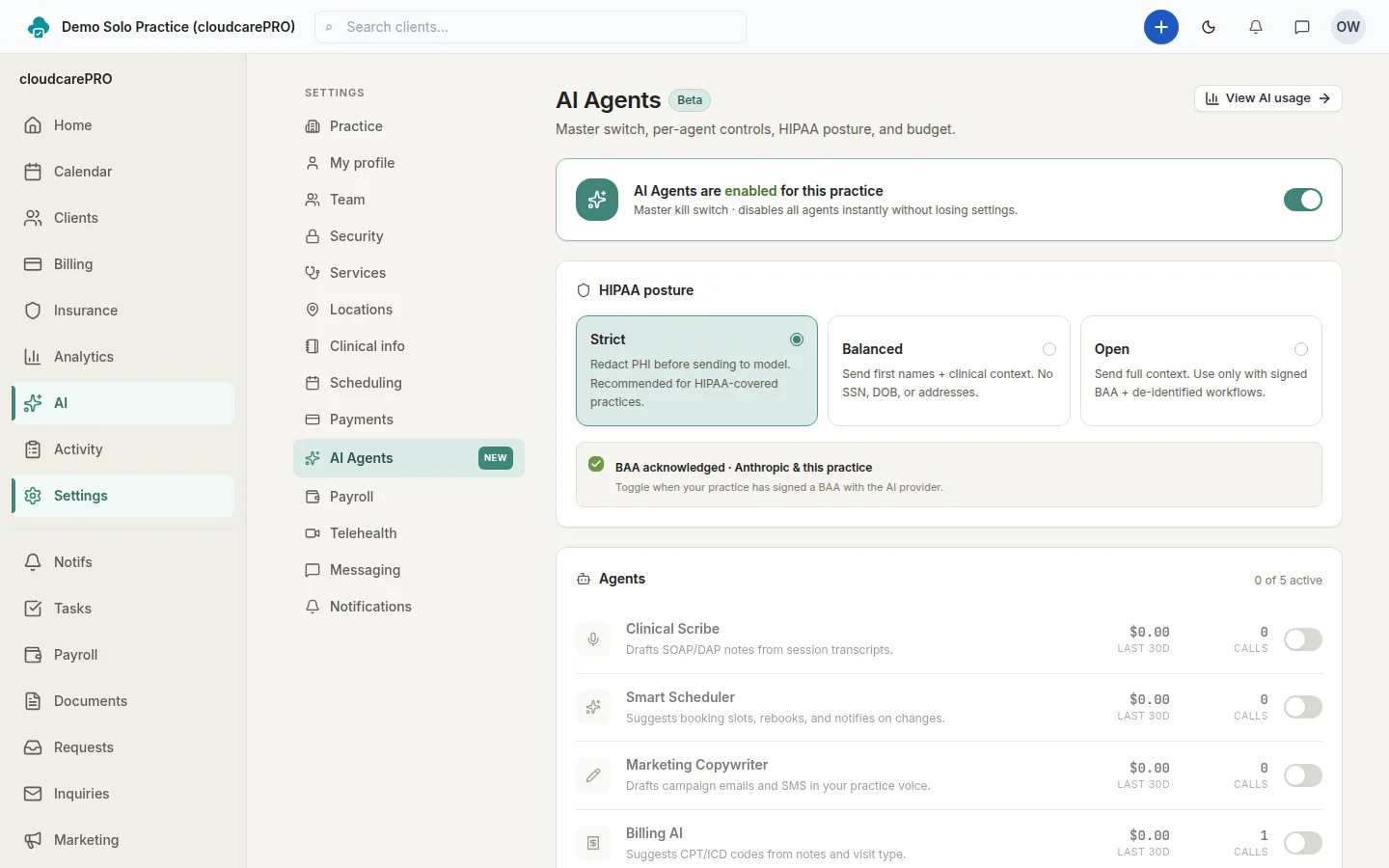Open Payroll settings section

[409, 497]
